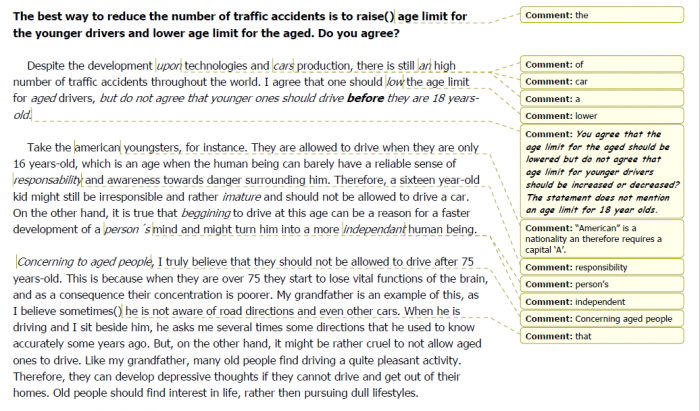Click the marked word "american" in the text
The height and width of the screenshot is (411, 700).
click(x=97, y=146)
